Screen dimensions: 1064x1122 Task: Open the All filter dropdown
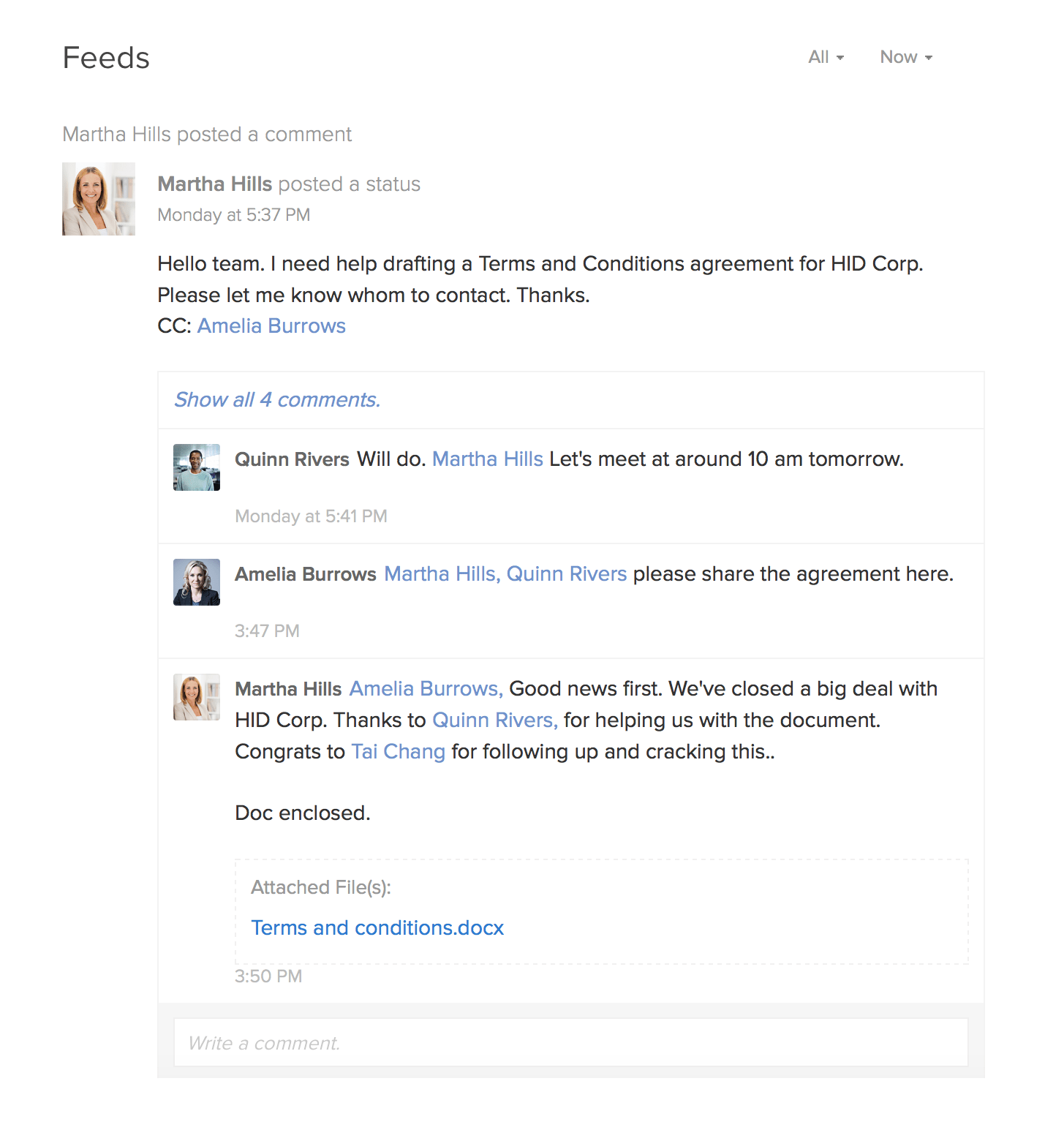pos(825,56)
